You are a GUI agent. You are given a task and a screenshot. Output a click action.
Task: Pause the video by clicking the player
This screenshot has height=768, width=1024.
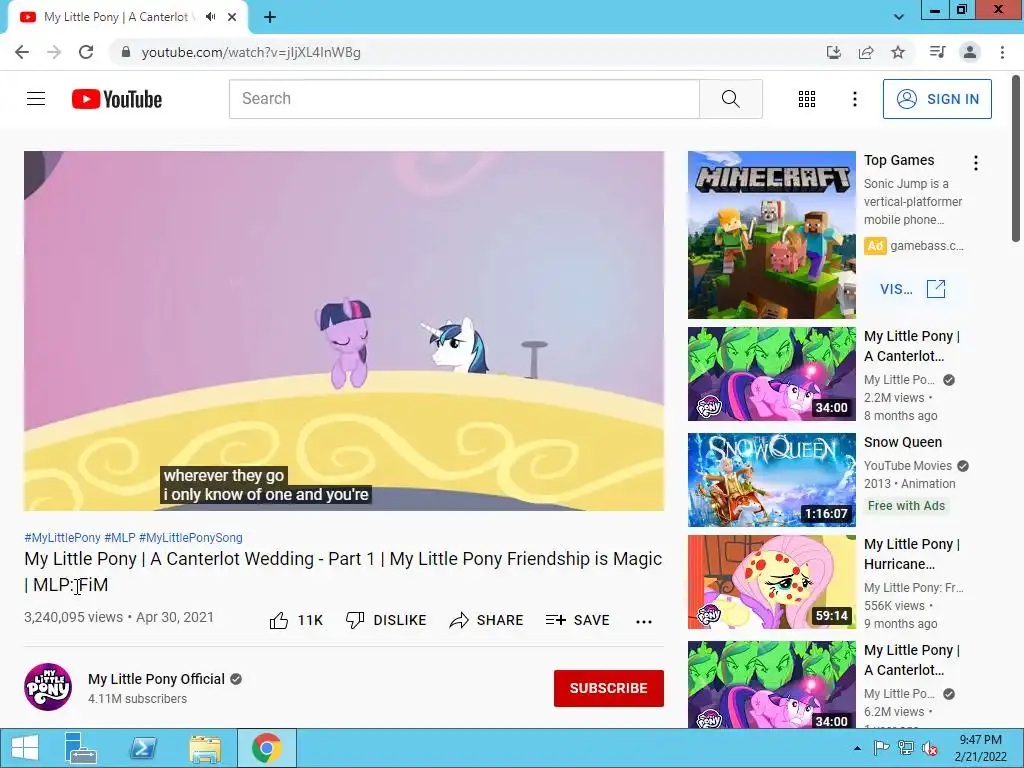tap(344, 331)
